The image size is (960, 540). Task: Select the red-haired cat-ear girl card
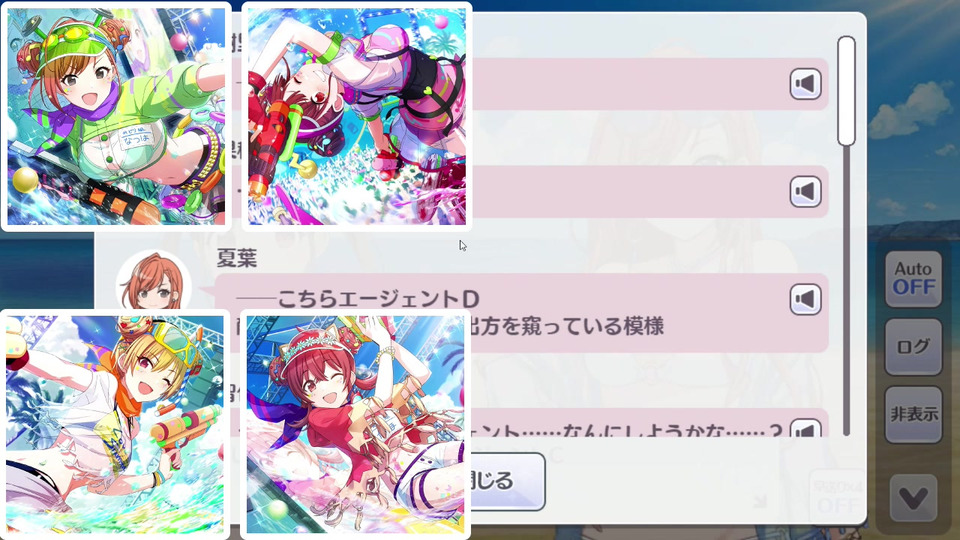pos(356,424)
